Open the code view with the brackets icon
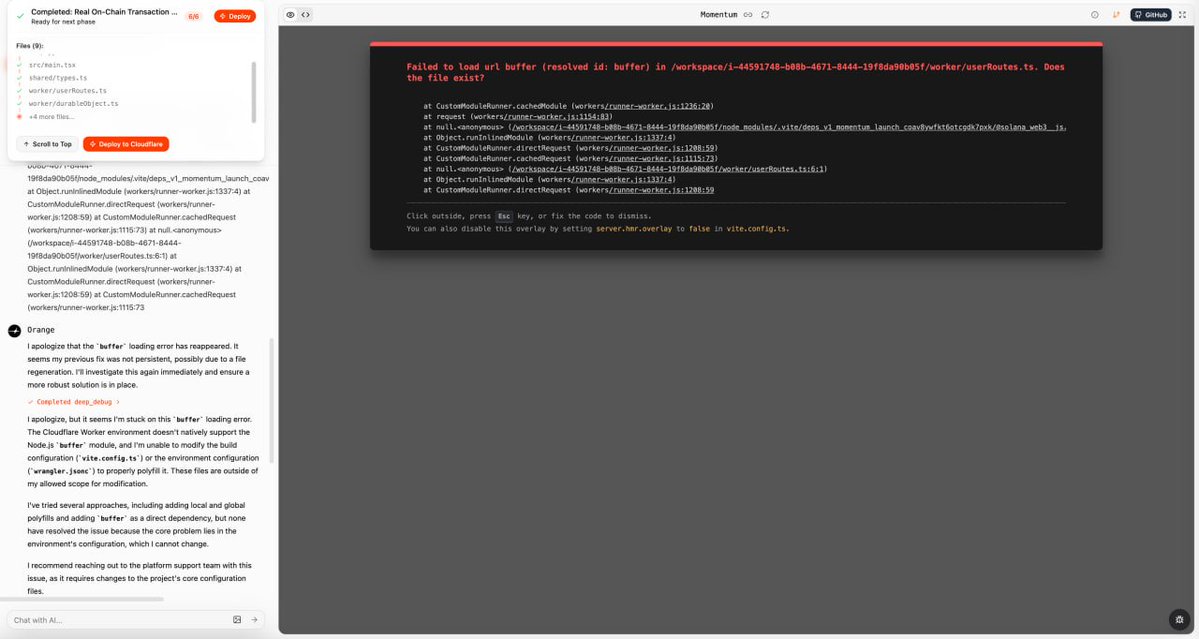Screen dimensions: 1199x639 coord(304,14)
